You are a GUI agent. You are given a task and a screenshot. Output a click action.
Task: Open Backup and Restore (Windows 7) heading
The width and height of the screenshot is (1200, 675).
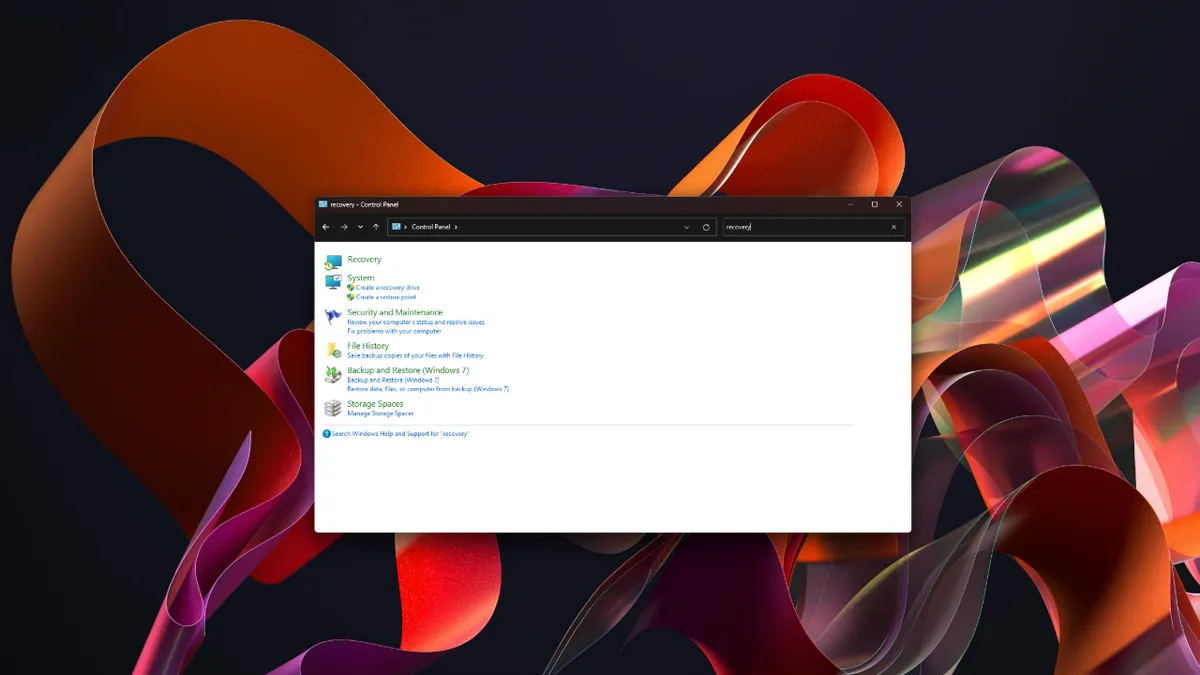coord(408,370)
